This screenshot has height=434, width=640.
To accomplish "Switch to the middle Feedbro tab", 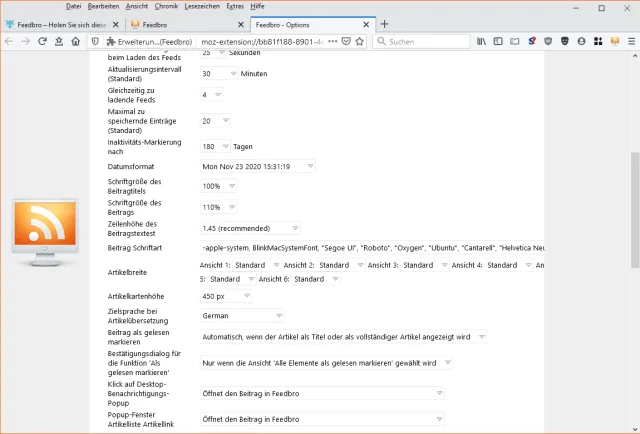I will pos(187,24).
